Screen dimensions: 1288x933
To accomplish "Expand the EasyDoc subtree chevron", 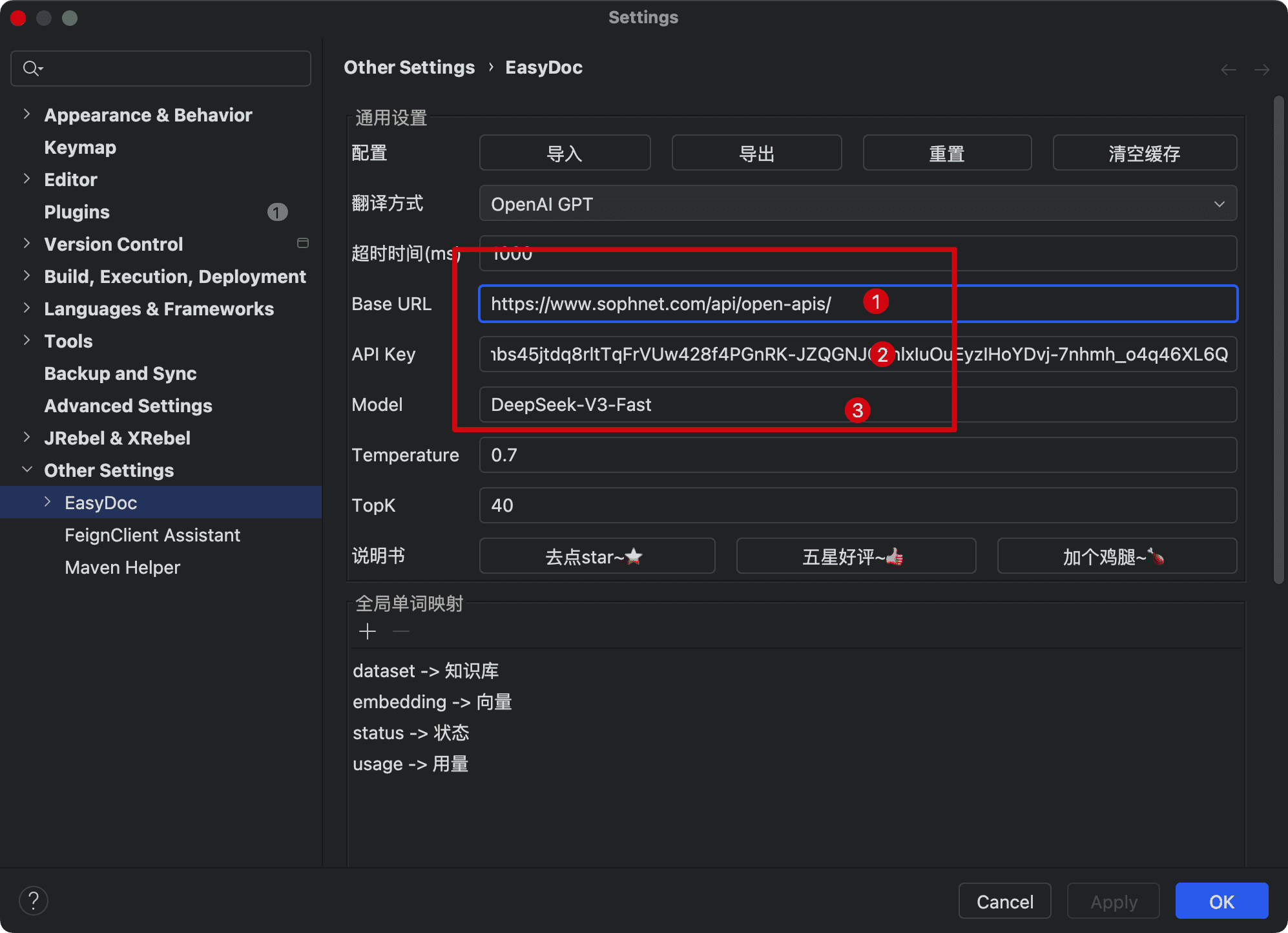I will (47, 502).
